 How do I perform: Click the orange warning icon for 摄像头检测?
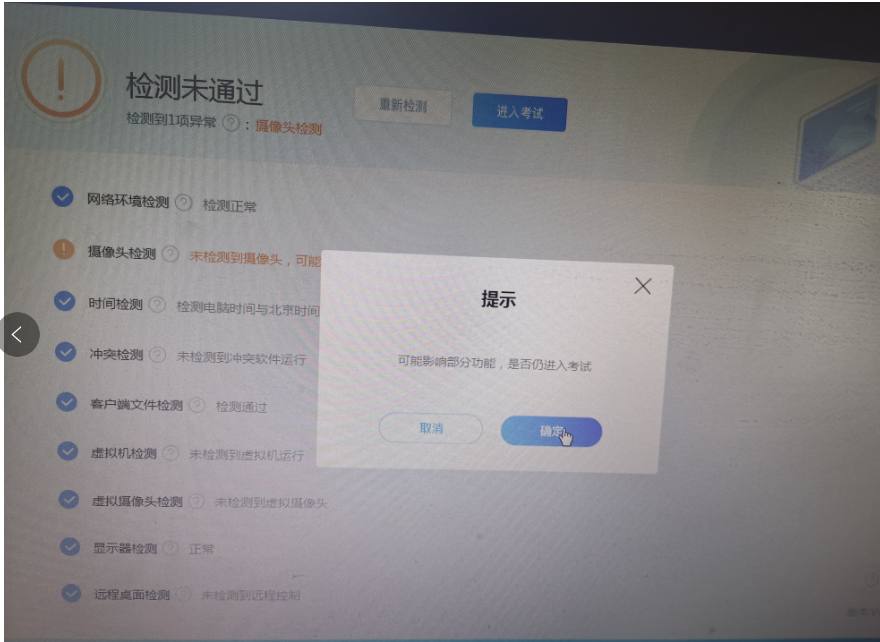pyautogui.click(x=64, y=250)
